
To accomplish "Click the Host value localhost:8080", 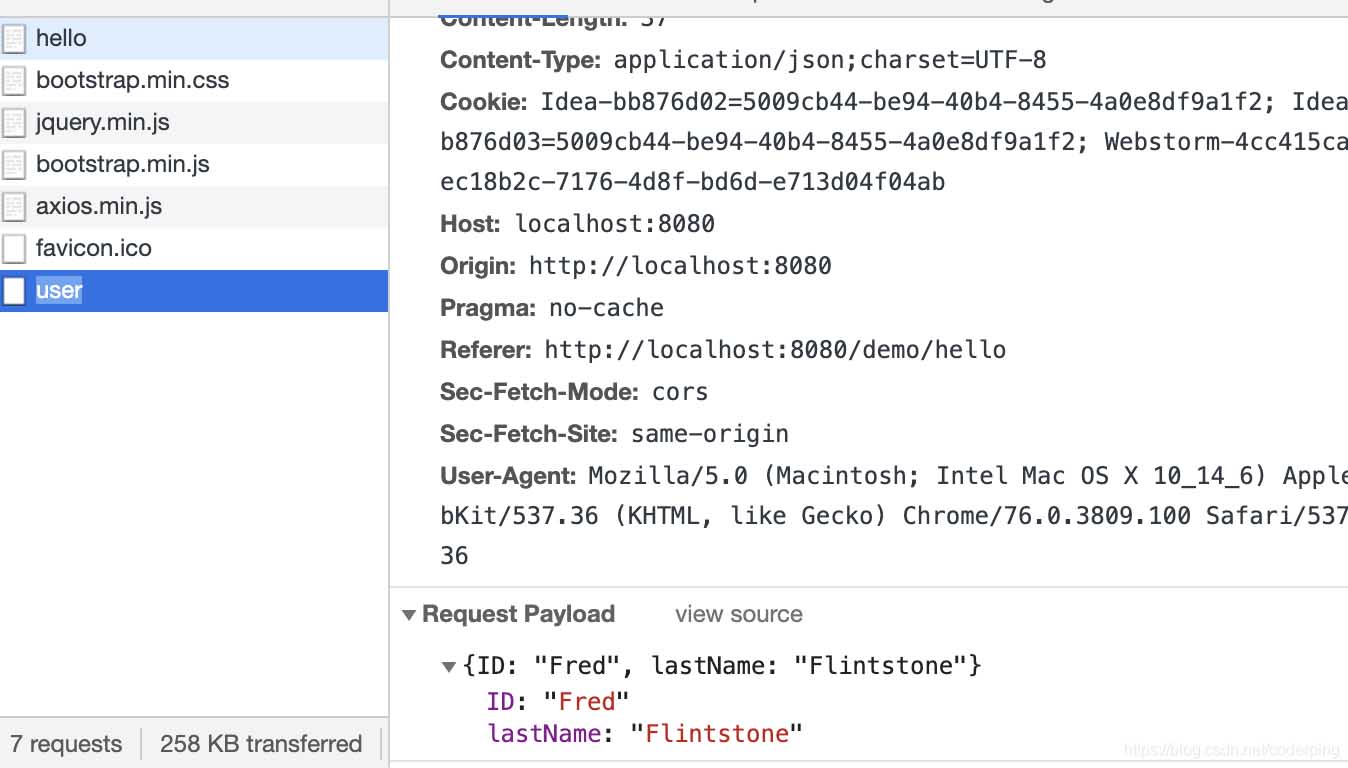I will [x=614, y=224].
